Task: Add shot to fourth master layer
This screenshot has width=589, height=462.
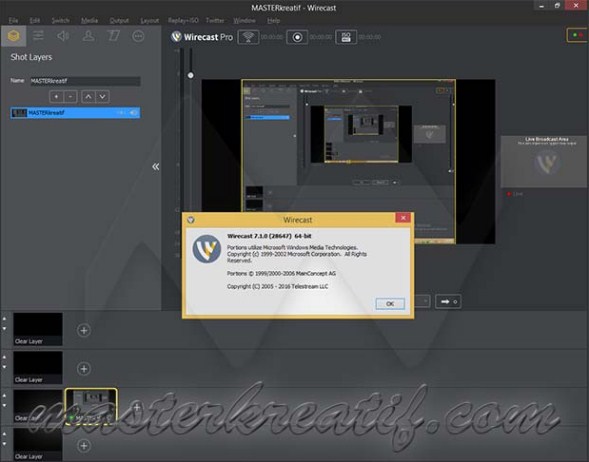Action: coord(84,446)
